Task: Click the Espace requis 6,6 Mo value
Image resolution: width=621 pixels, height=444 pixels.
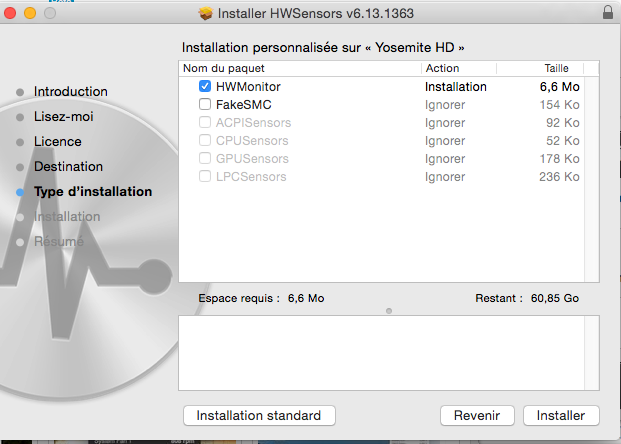Action: tap(306, 298)
